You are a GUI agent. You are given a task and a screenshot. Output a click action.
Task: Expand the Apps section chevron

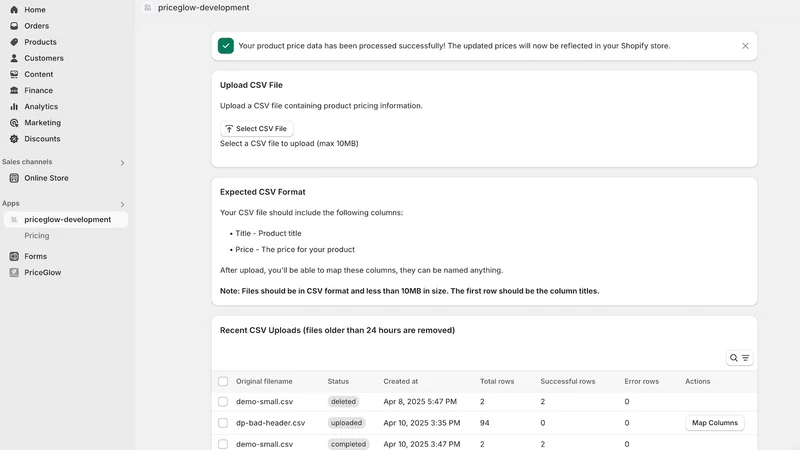click(x=122, y=204)
